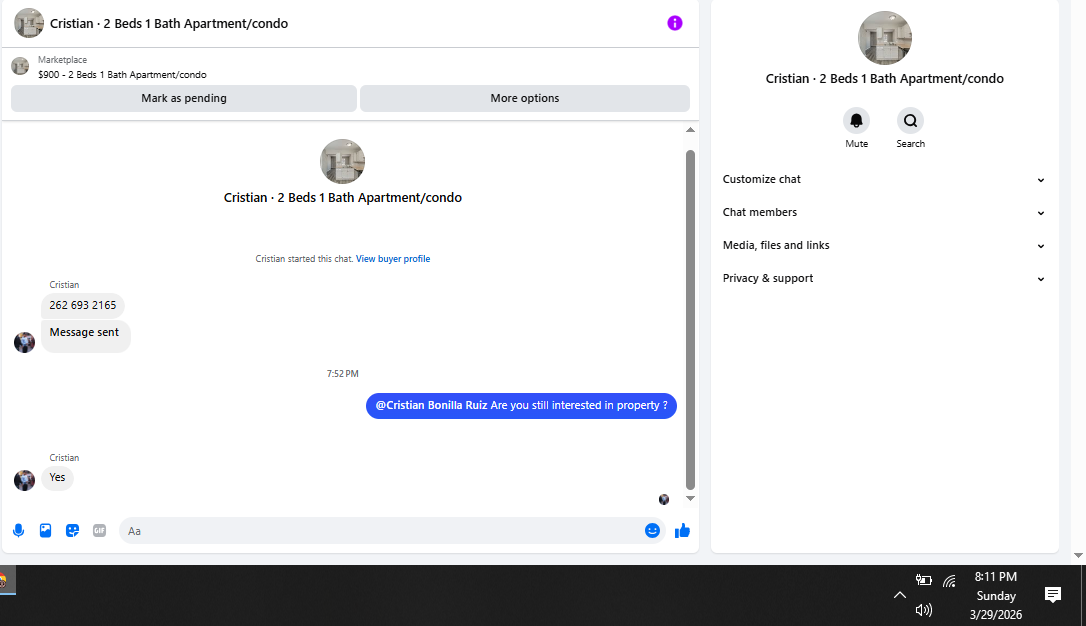The height and width of the screenshot is (626, 1086).
Task: Click the chat scrollbar up arrow
Action: click(691, 130)
